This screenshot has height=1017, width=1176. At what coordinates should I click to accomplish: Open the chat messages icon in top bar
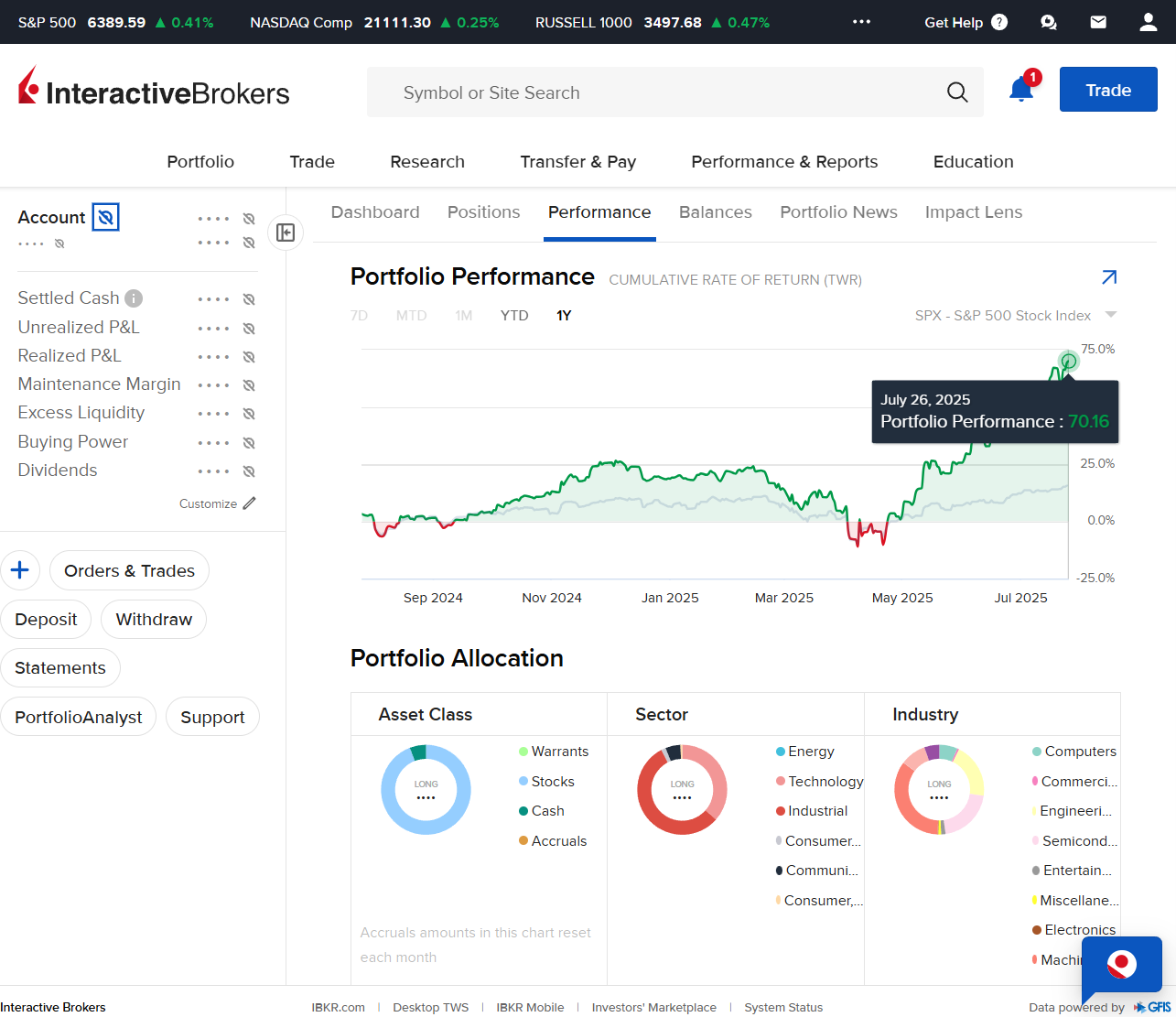[x=1049, y=22]
